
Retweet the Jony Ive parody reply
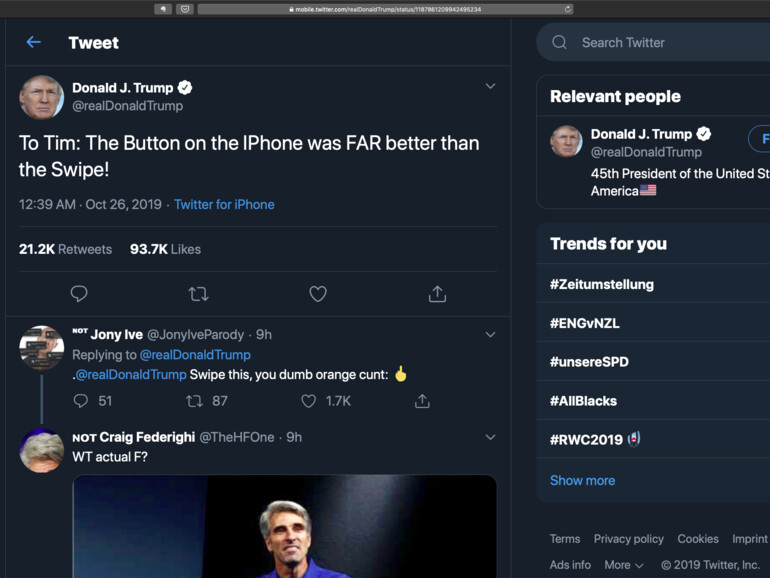195,401
